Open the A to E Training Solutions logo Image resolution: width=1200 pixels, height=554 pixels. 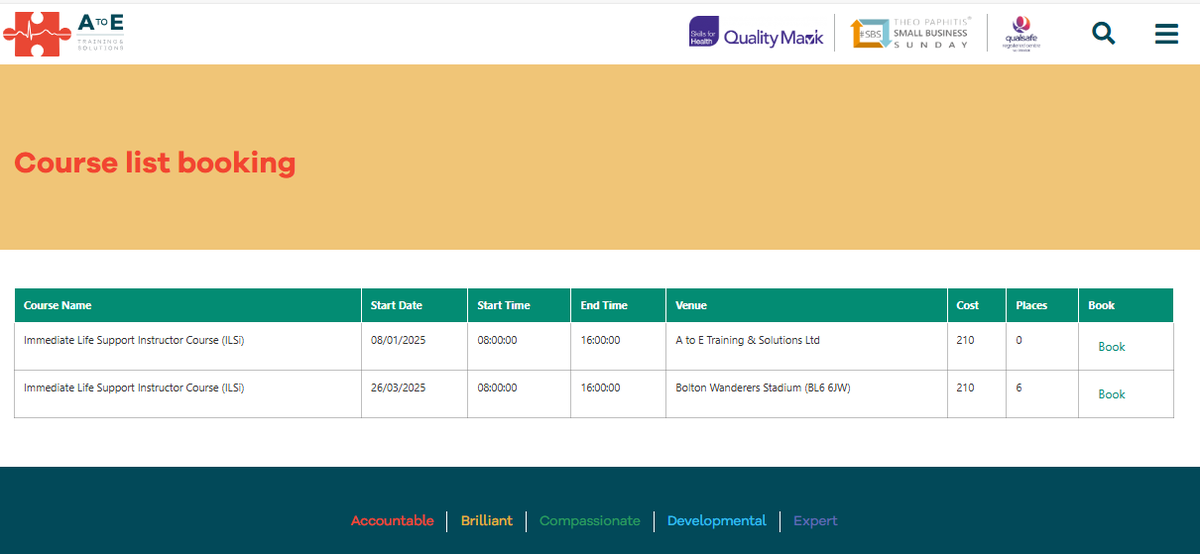pyautogui.click(x=63, y=33)
